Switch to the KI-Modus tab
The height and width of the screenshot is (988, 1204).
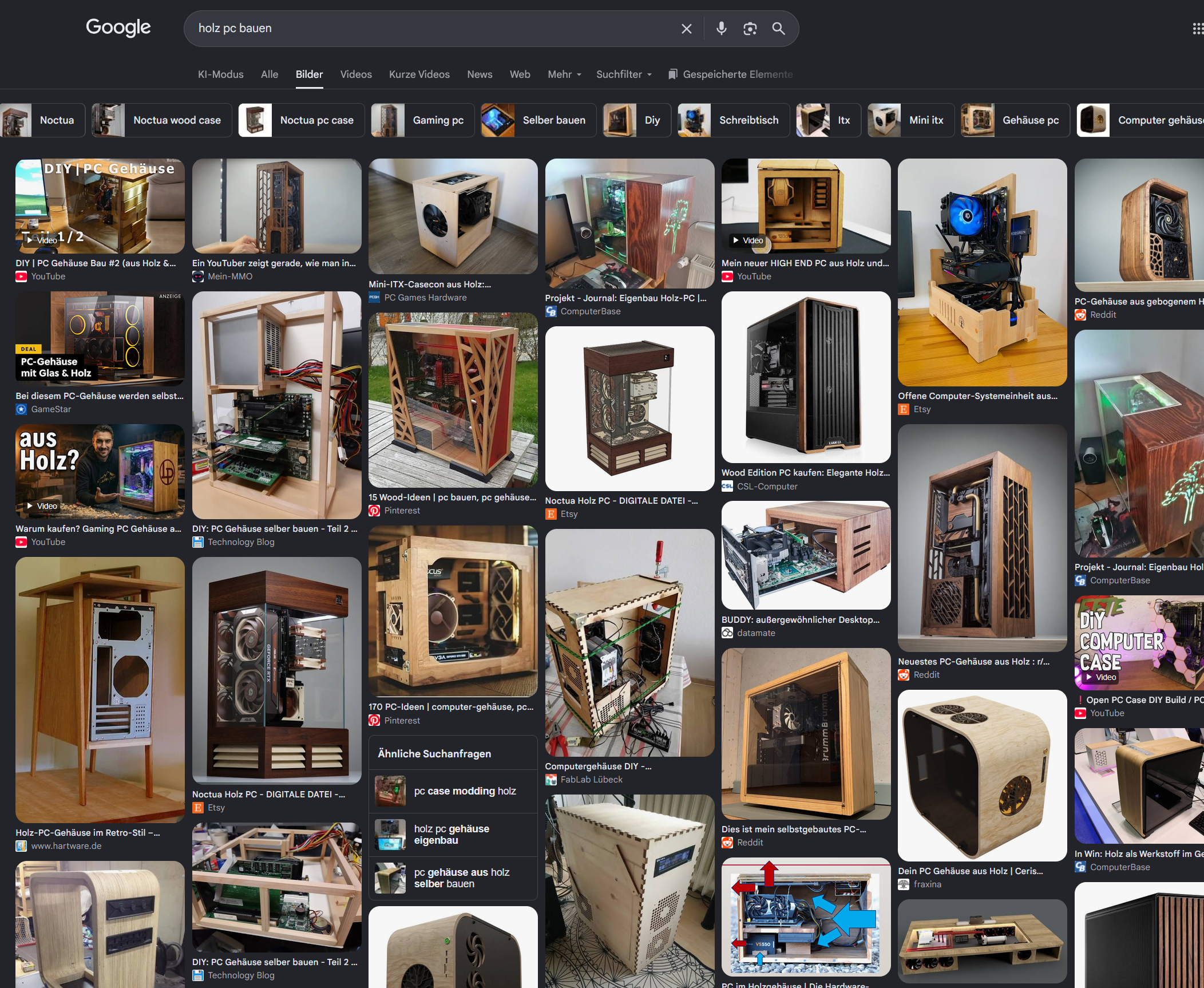(220, 74)
